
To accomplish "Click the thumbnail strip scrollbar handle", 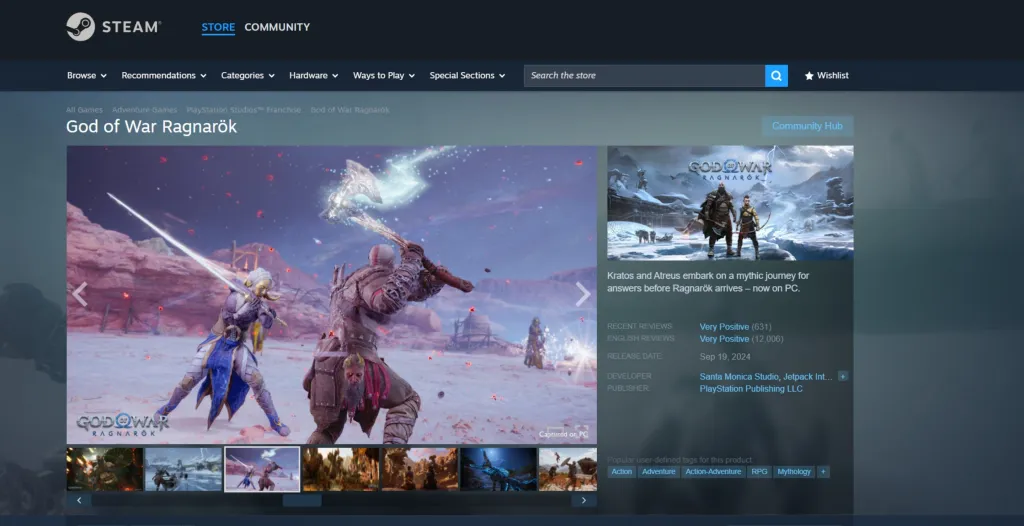I will point(302,501).
